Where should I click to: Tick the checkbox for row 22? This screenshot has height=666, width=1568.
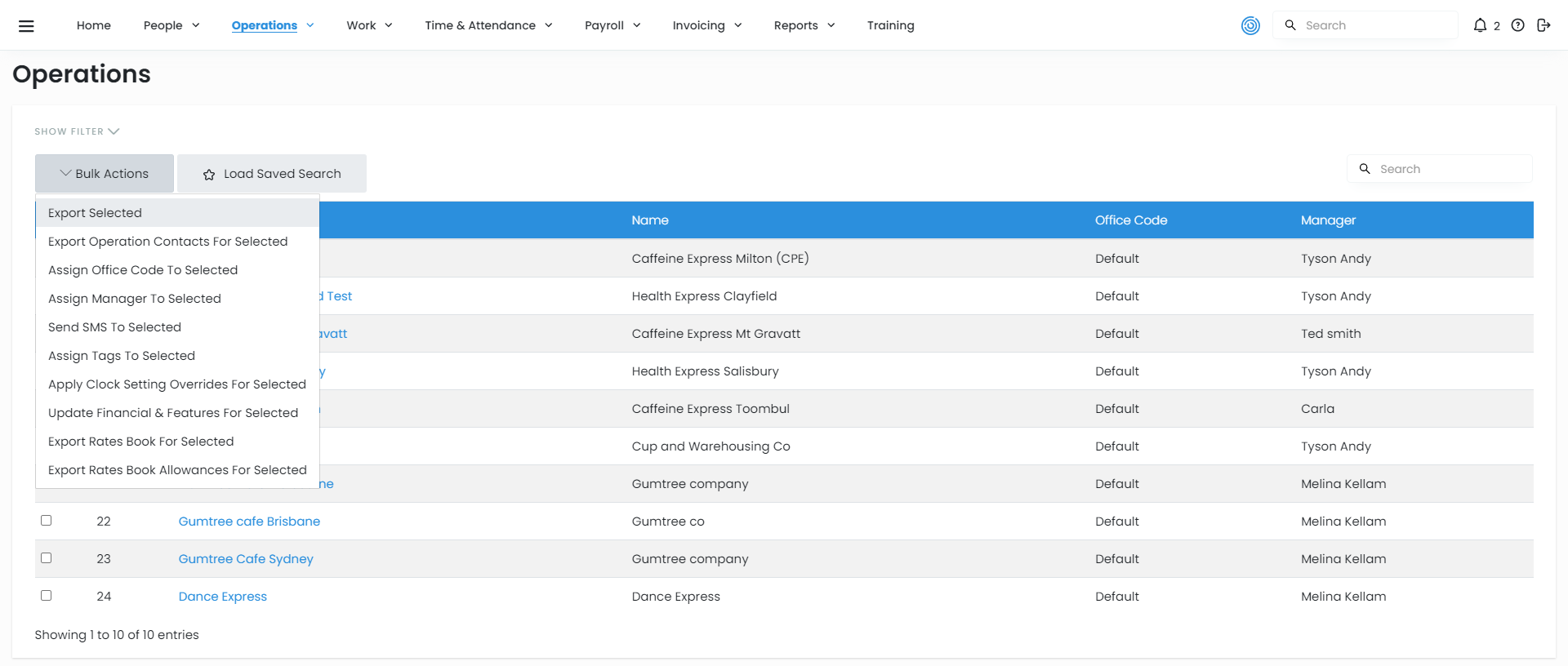coord(47,521)
